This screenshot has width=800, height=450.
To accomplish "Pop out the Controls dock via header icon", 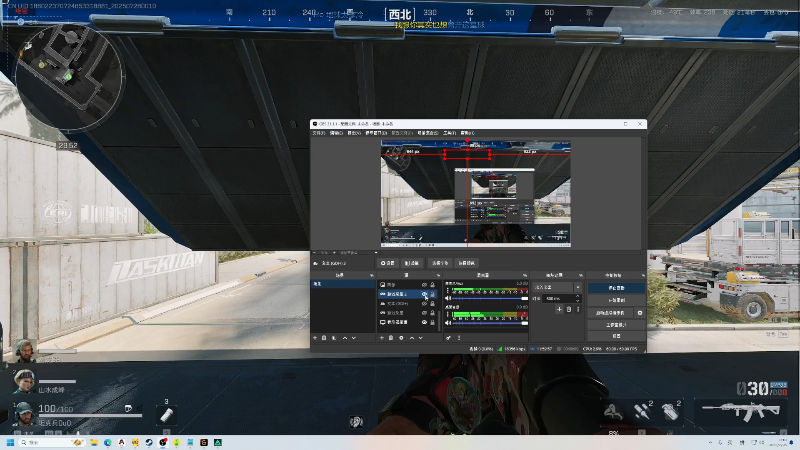I will coord(643,276).
